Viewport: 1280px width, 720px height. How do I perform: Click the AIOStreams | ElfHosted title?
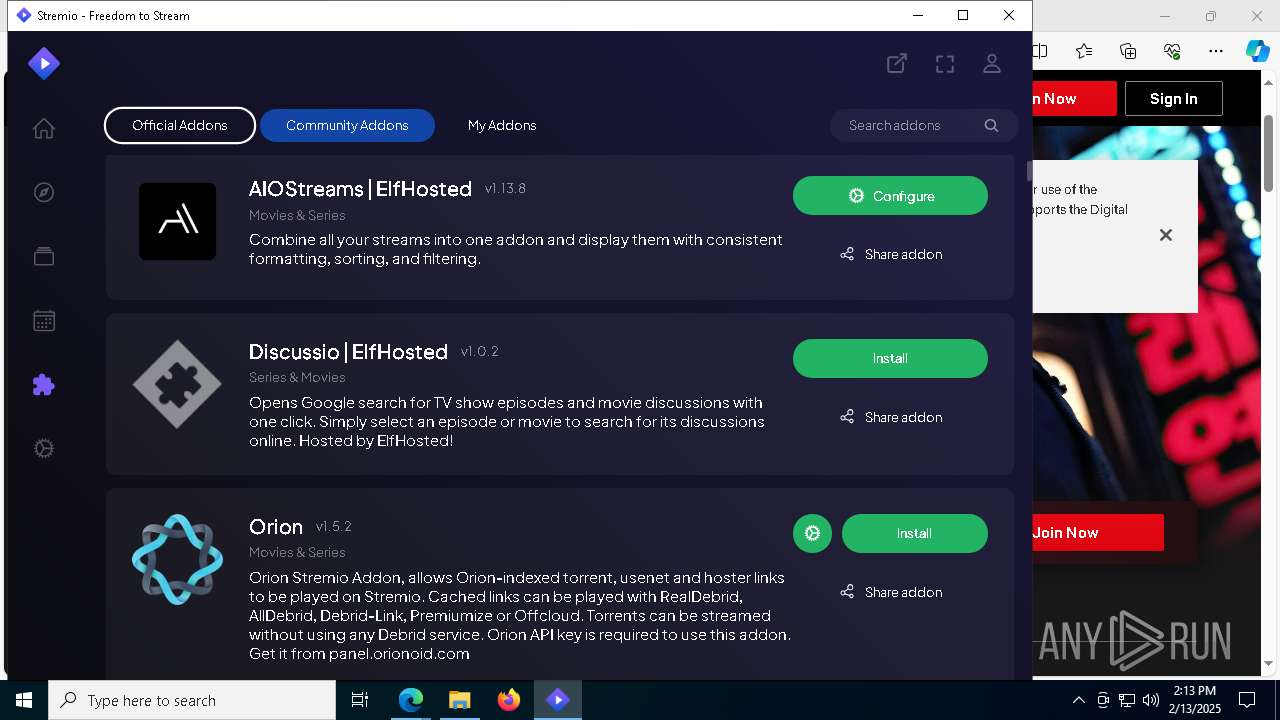[360, 189]
